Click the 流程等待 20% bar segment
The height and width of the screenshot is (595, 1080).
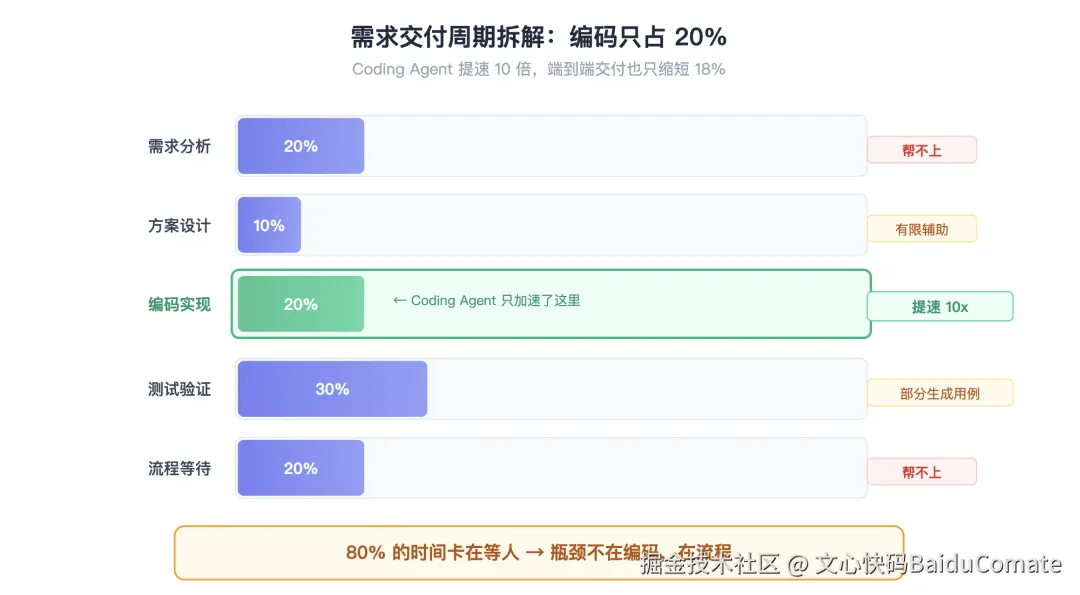(301, 468)
